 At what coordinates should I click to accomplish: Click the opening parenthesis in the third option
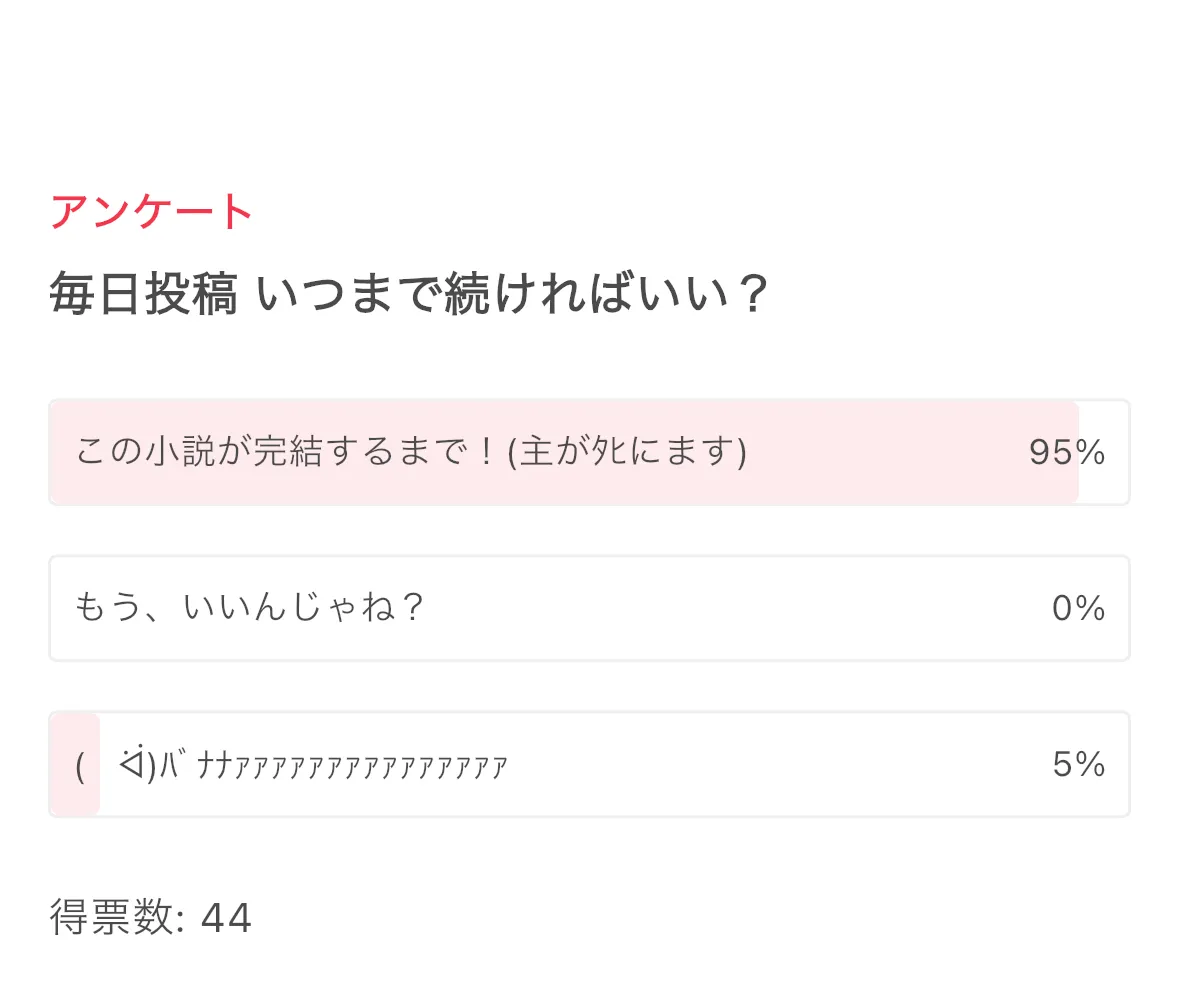click(x=80, y=767)
